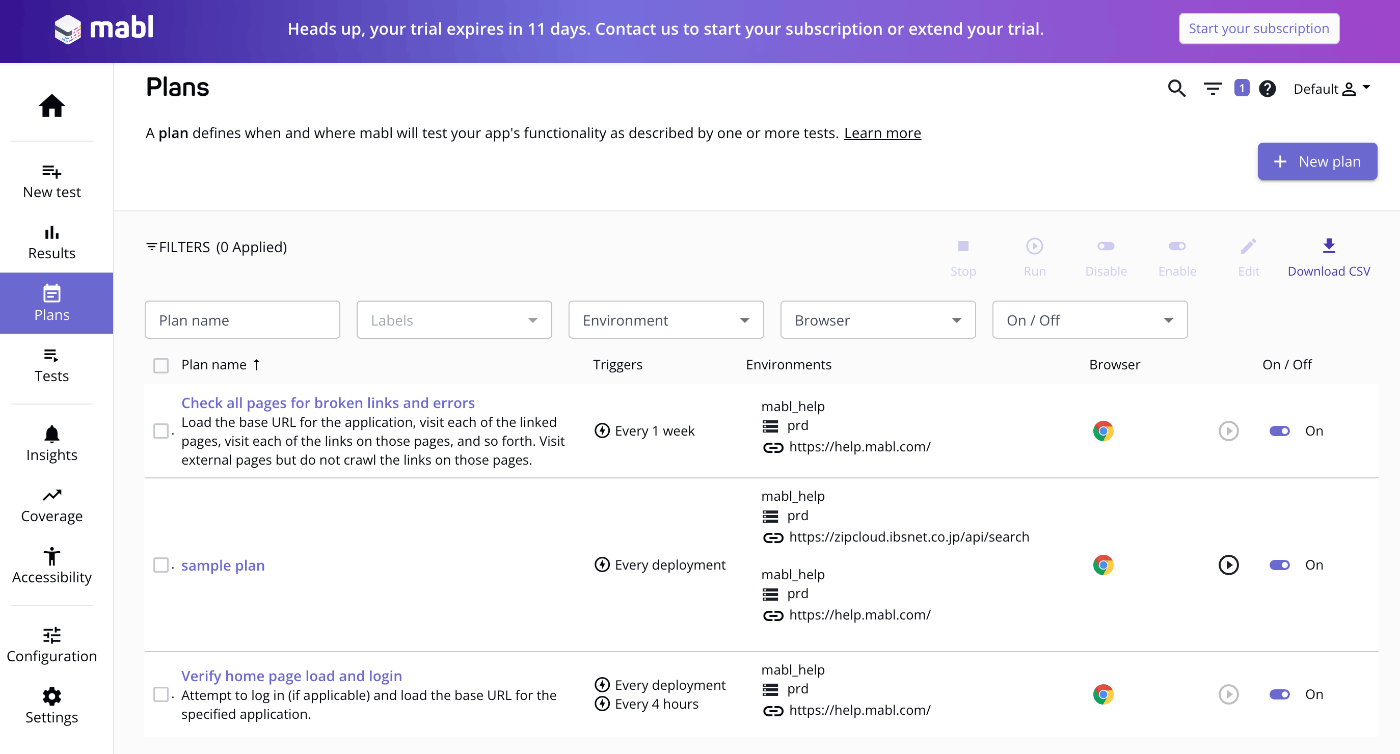The image size is (1400, 754).
Task: Click the Enable toolbar icon
Action: pyautogui.click(x=1177, y=257)
